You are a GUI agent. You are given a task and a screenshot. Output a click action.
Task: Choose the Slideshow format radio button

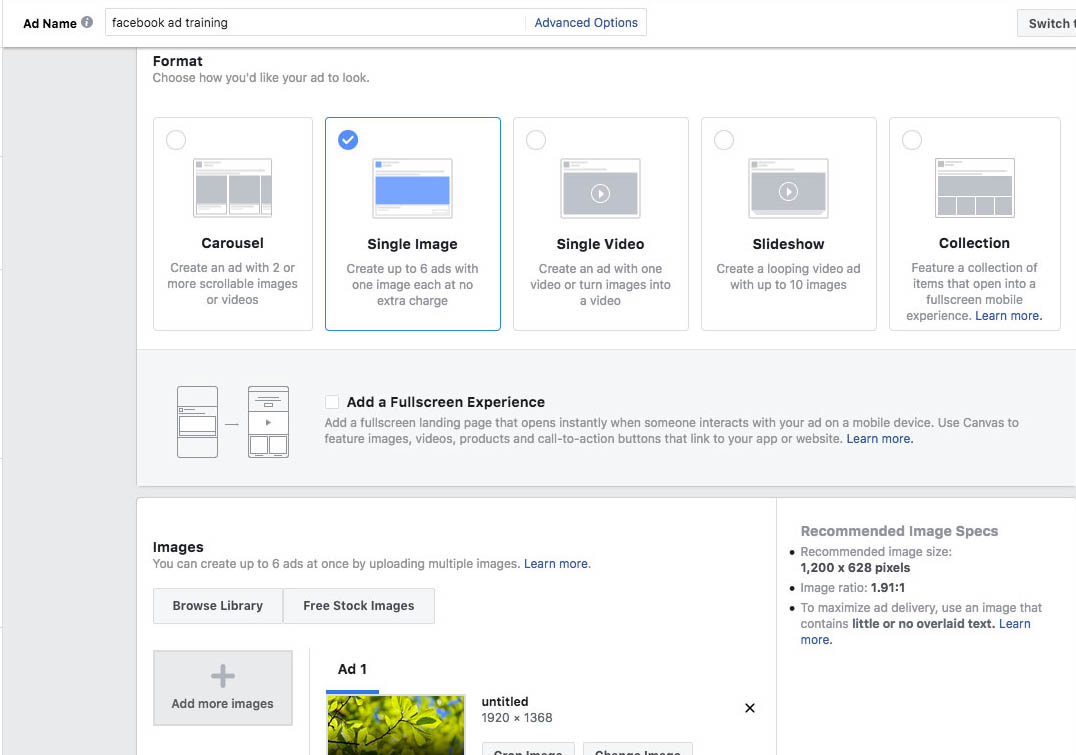(724, 140)
